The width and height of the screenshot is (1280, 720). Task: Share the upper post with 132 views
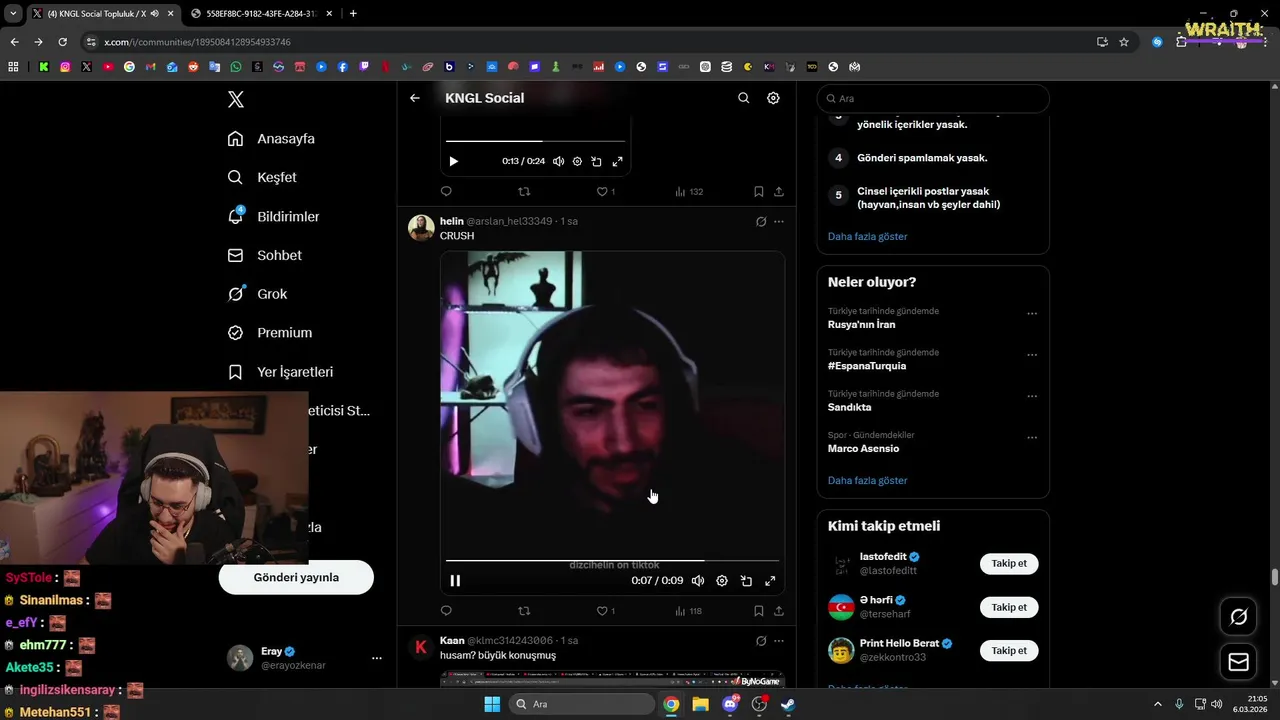tap(779, 191)
